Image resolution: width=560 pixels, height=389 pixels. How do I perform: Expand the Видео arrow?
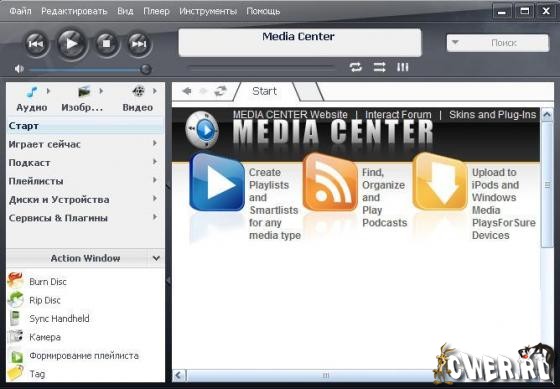pos(155,91)
